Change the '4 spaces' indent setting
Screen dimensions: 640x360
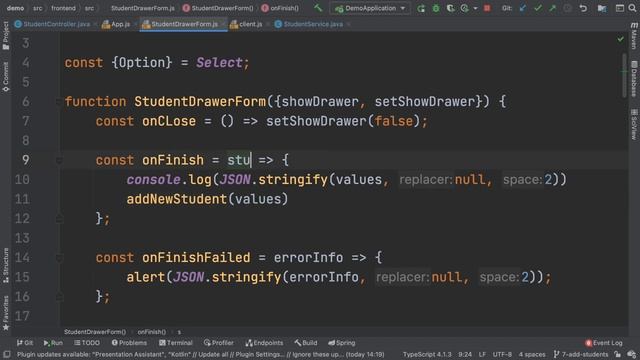click(x=532, y=354)
